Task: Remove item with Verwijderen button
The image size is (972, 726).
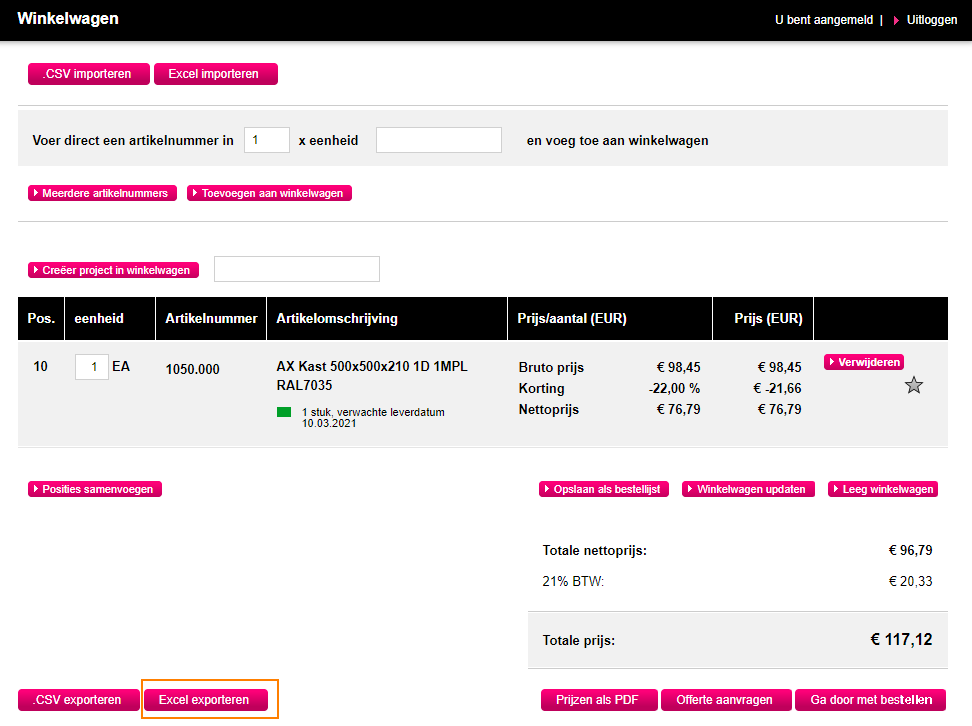Action: coord(864,362)
